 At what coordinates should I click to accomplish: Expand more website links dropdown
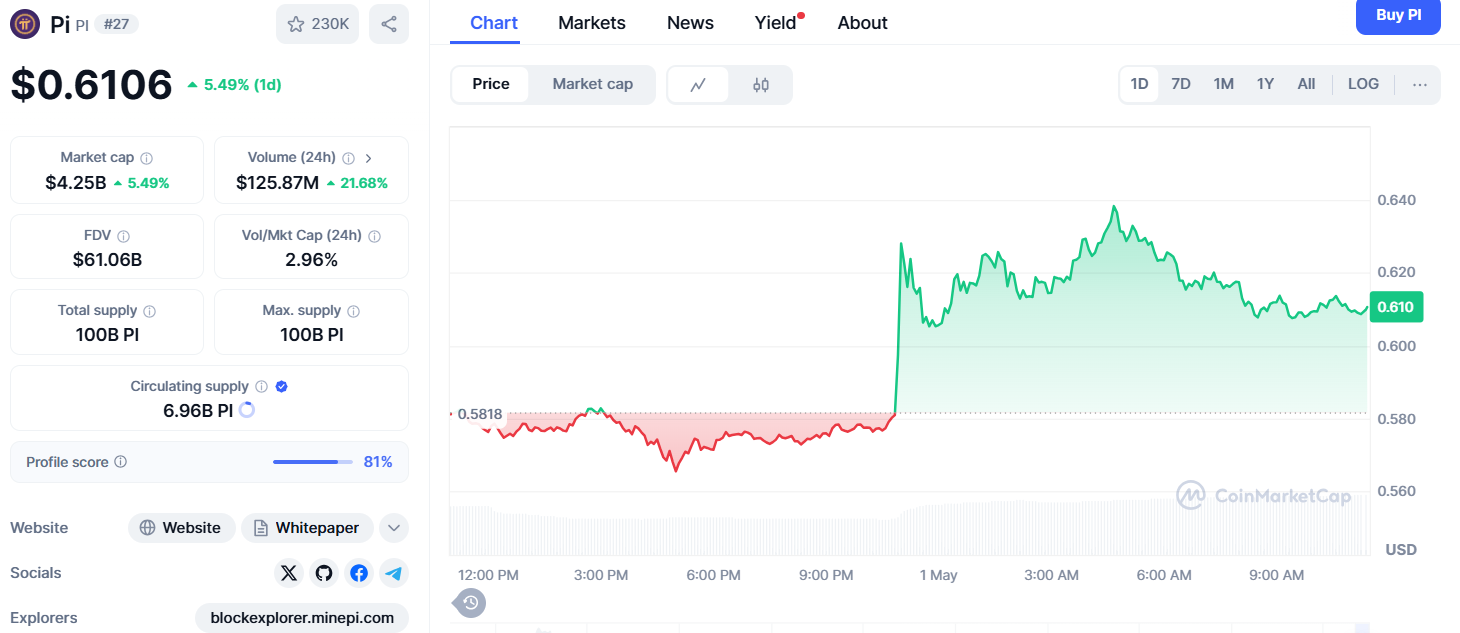[394, 528]
